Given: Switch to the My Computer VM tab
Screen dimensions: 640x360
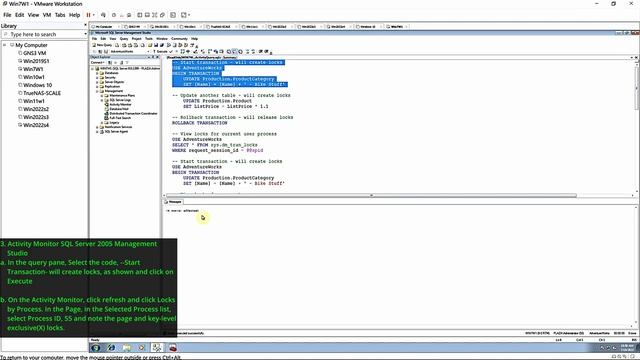Looking at the screenshot, I should point(104,27).
